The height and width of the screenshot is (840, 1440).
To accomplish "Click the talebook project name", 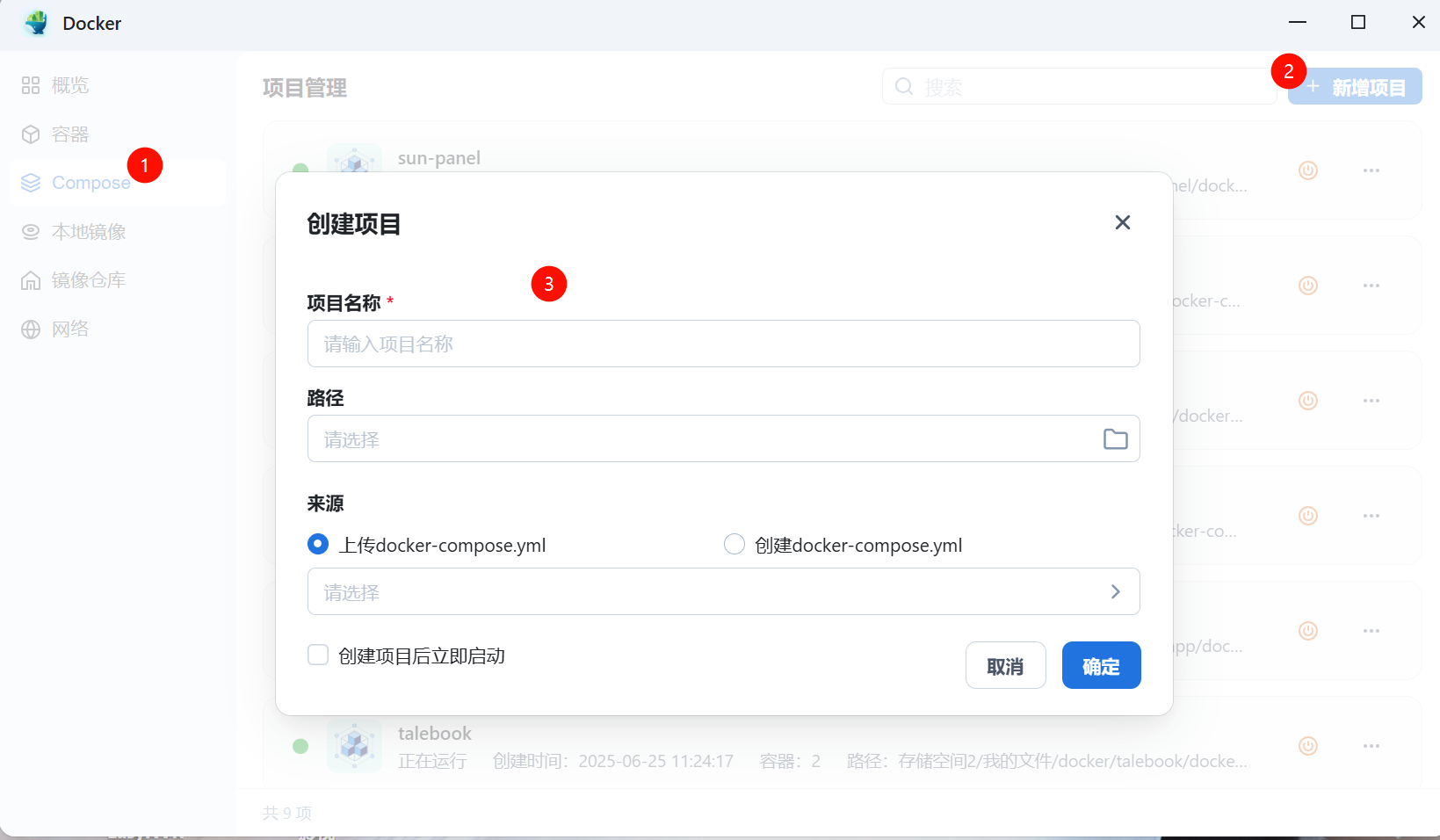I will [435, 733].
